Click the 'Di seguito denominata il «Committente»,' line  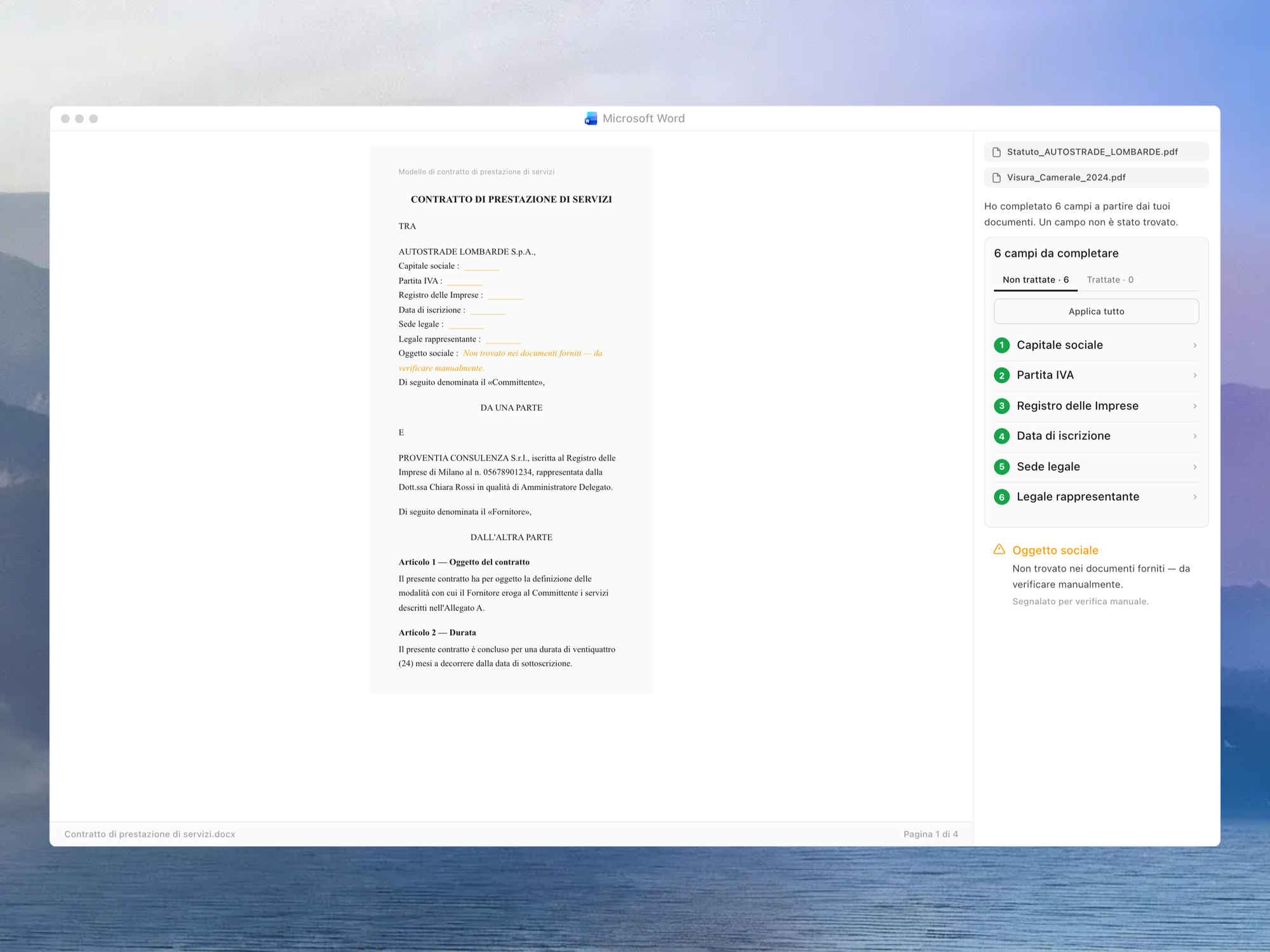[471, 383]
